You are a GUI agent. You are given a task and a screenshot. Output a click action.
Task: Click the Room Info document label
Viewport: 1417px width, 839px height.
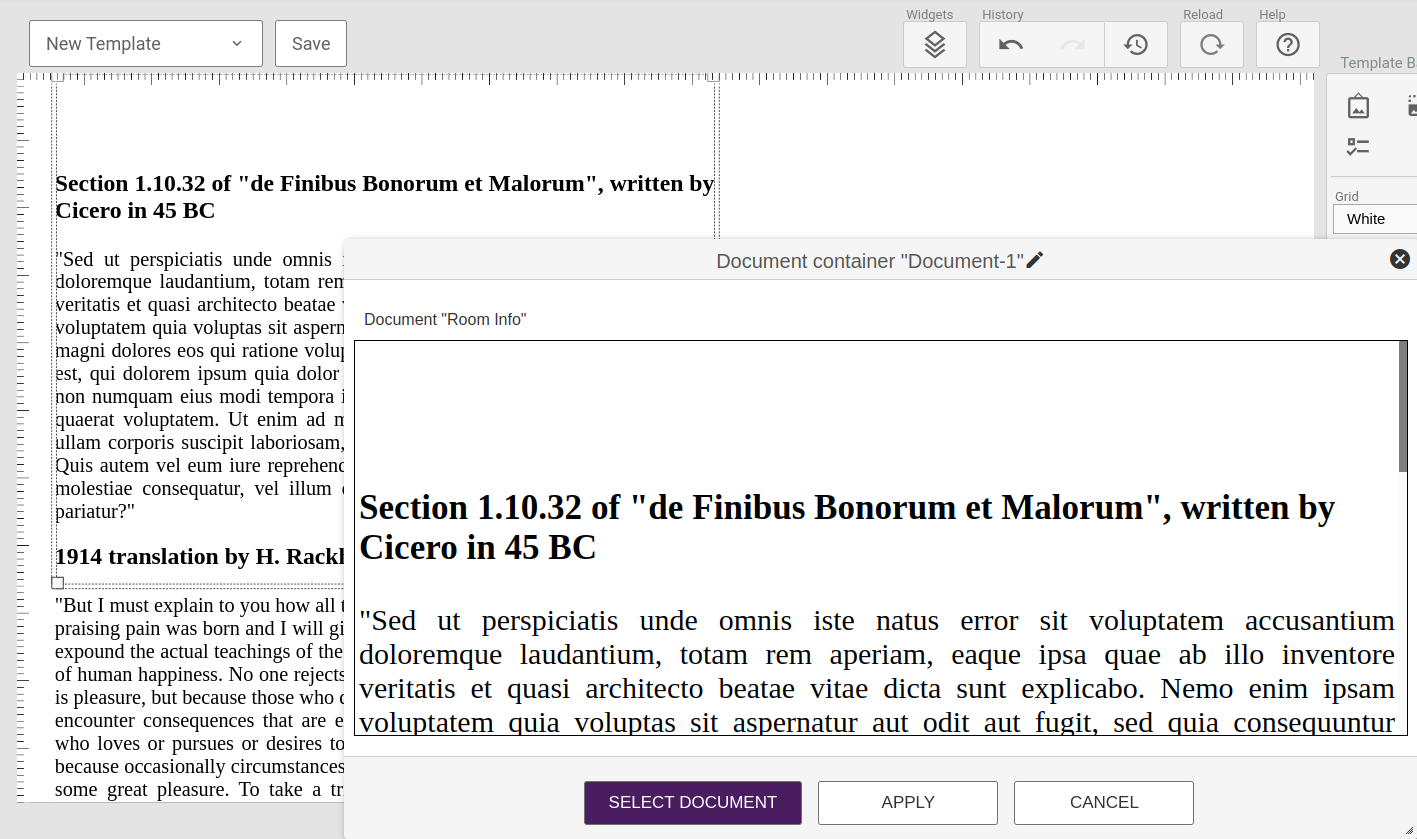point(445,319)
